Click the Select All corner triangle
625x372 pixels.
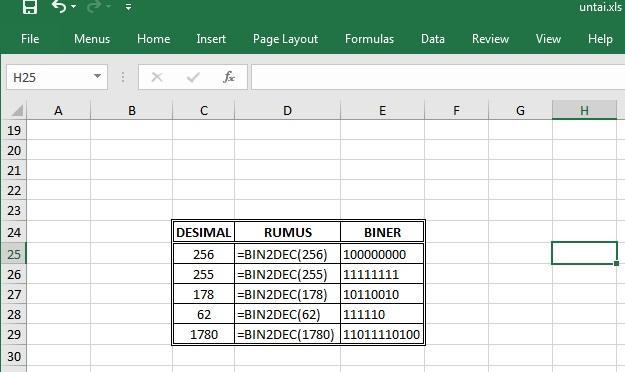(x=17, y=110)
